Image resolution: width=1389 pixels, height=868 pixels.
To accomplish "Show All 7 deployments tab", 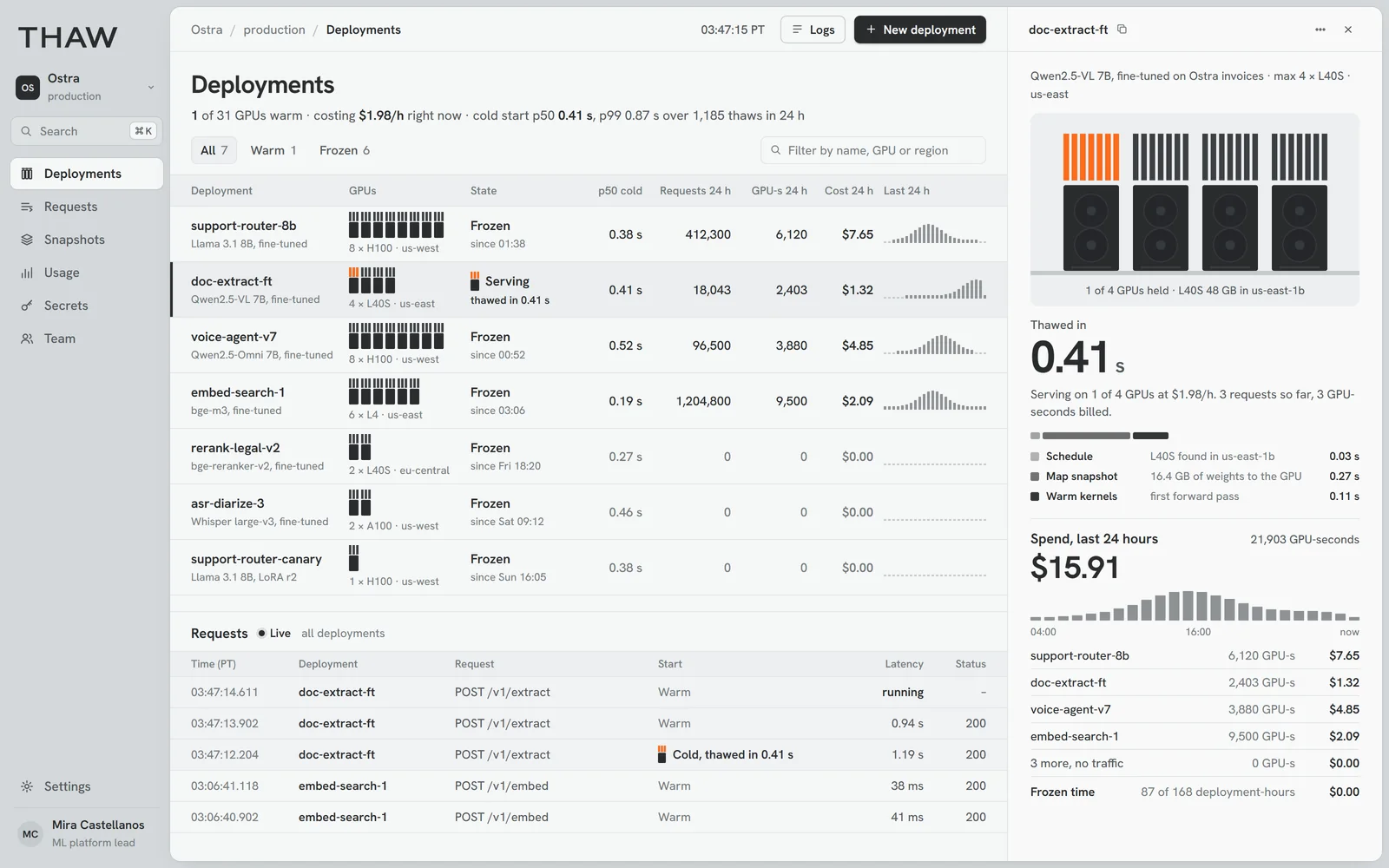I will click(214, 150).
